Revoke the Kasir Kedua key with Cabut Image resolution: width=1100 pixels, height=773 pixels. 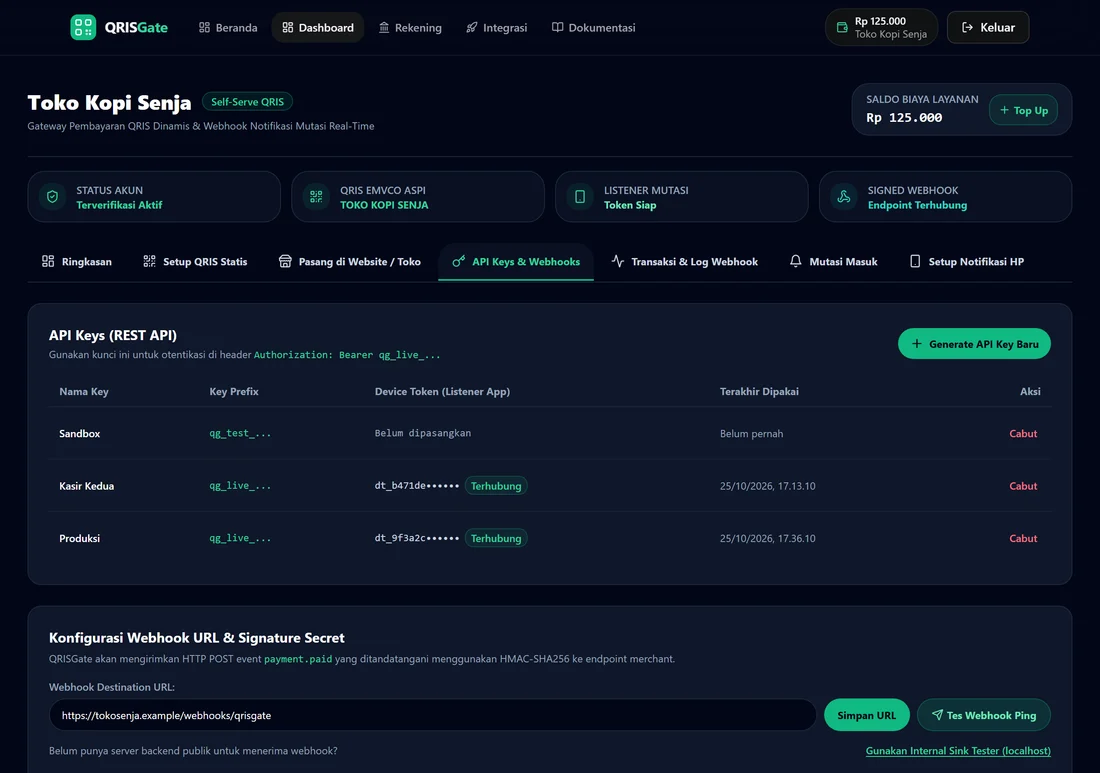(1023, 486)
